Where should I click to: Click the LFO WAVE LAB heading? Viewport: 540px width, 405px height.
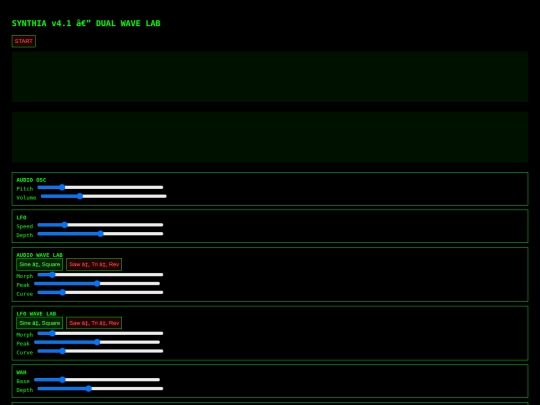[x=36, y=314]
